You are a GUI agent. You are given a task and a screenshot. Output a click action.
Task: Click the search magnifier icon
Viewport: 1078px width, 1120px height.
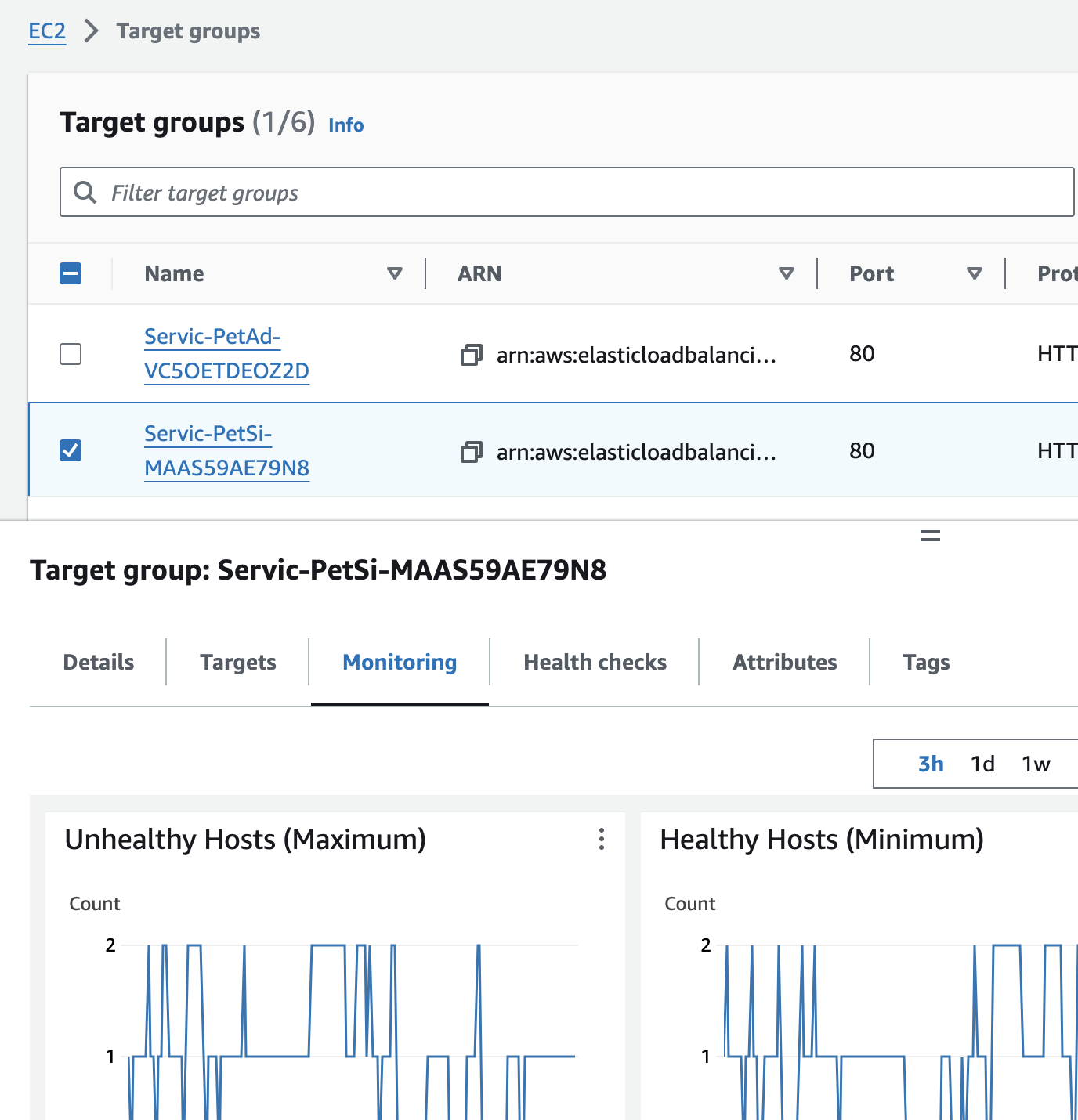[85, 193]
